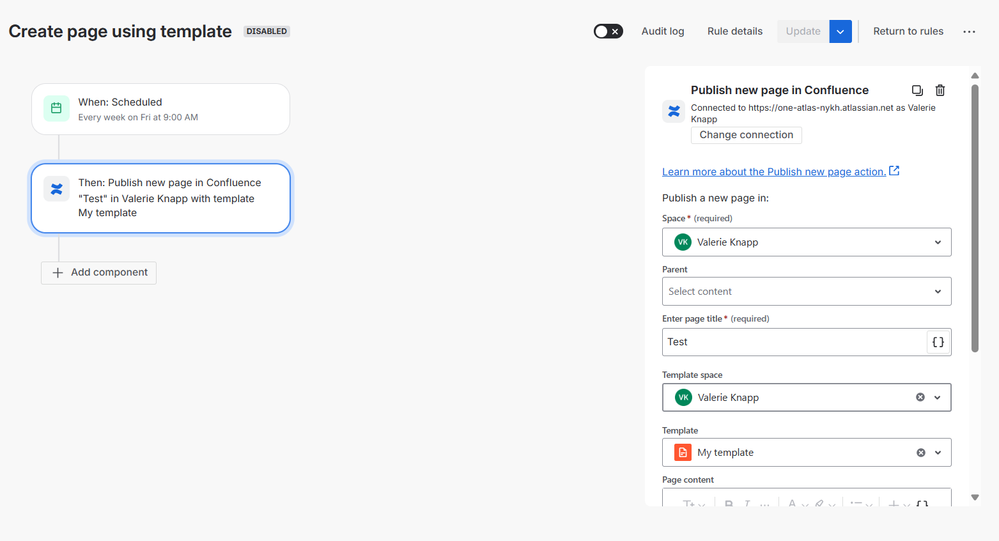Screen dimensions: 999x541
Task: Click the VK avatar in the Space field
Action: tap(682, 242)
